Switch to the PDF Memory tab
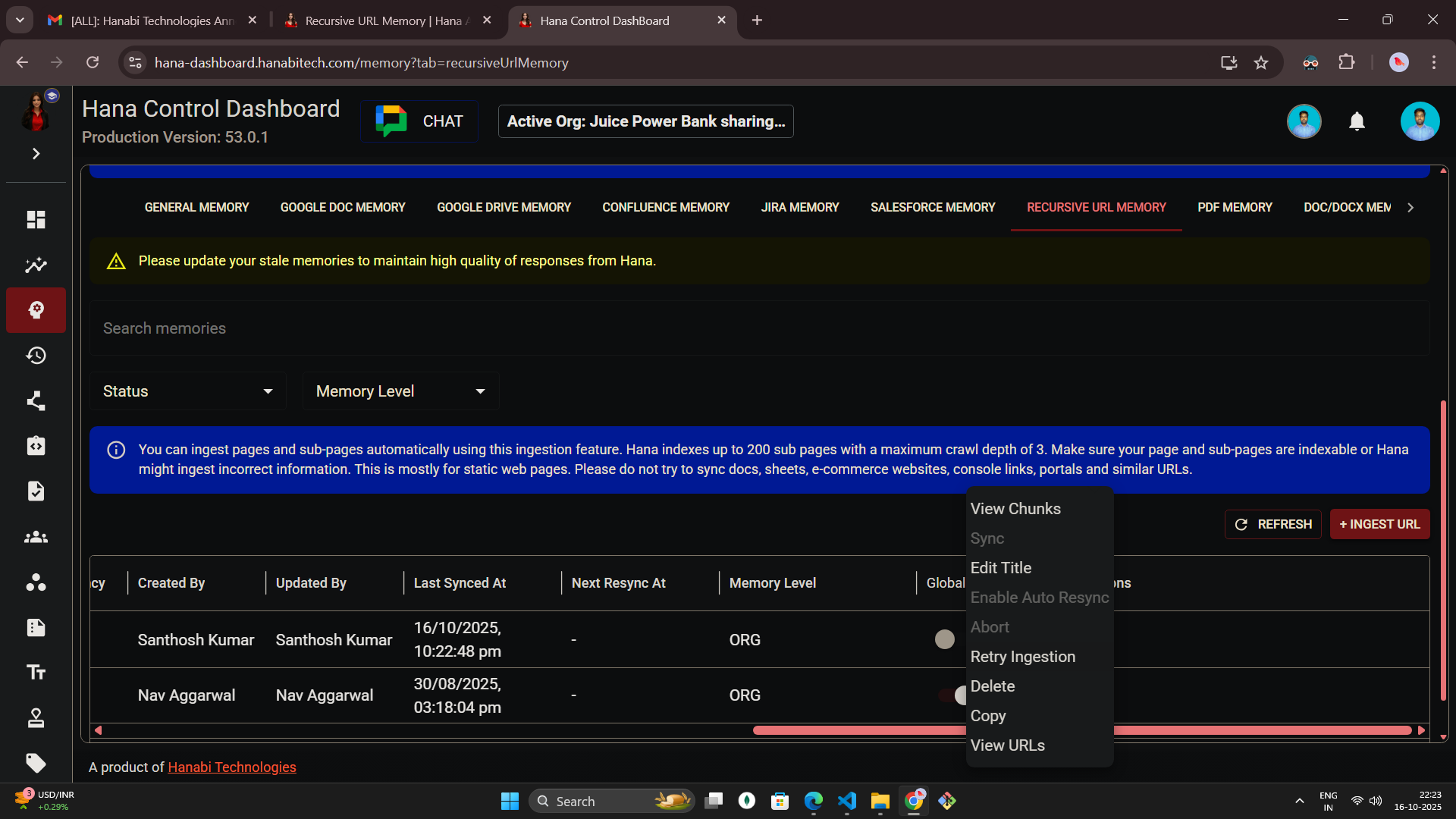1456x819 pixels. 1235,207
